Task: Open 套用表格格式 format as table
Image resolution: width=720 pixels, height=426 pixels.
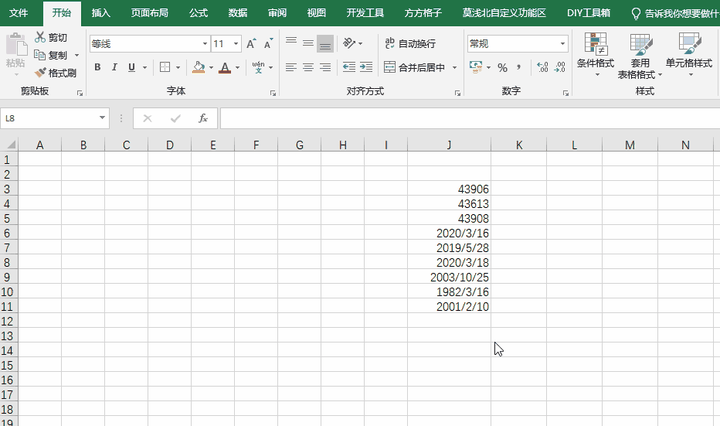Action: 640,56
